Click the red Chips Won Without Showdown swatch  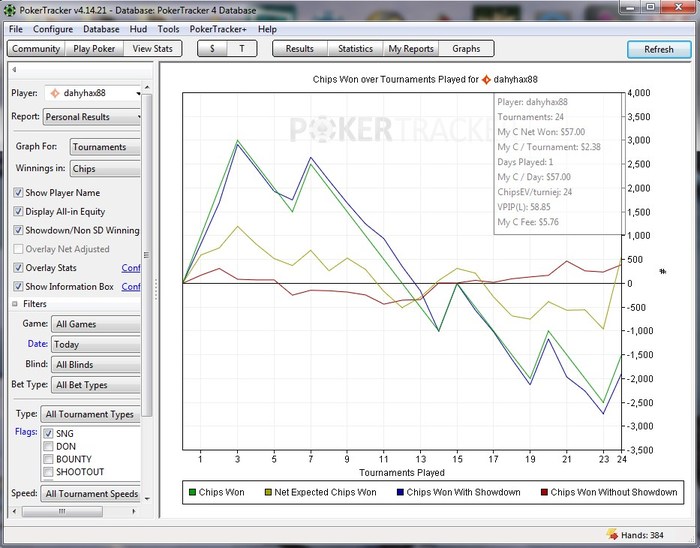point(544,492)
